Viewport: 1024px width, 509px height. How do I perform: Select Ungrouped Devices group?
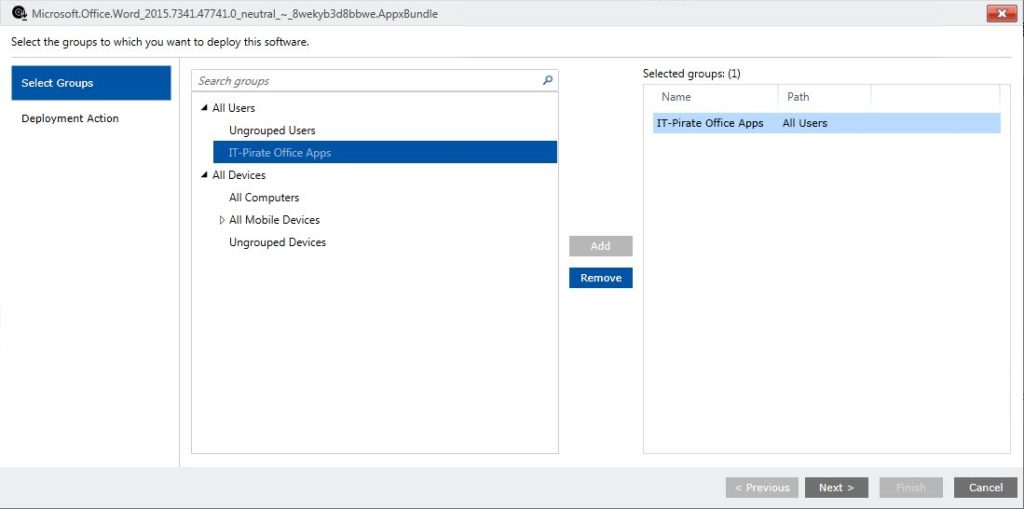tap(277, 242)
